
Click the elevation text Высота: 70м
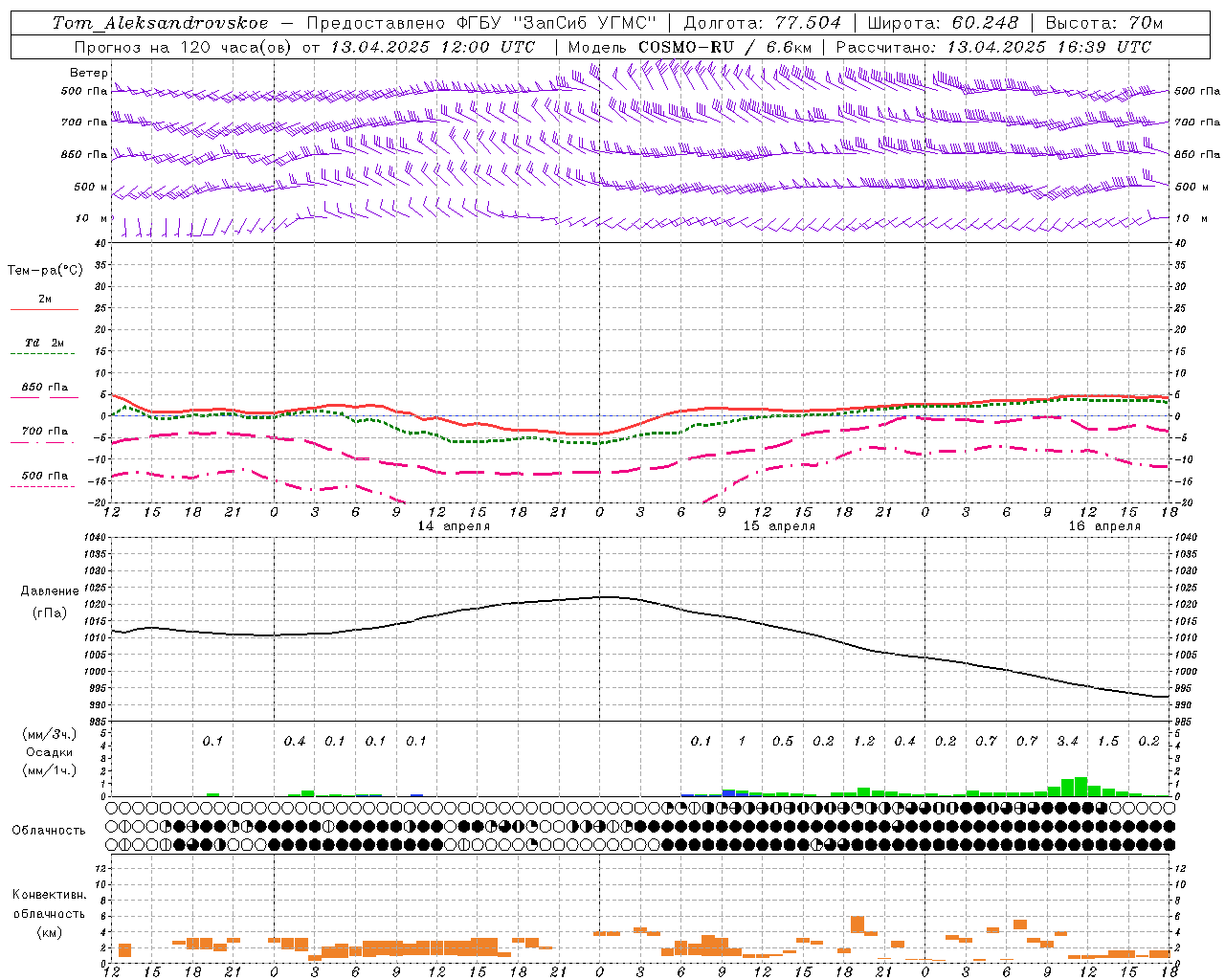click(1104, 23)
